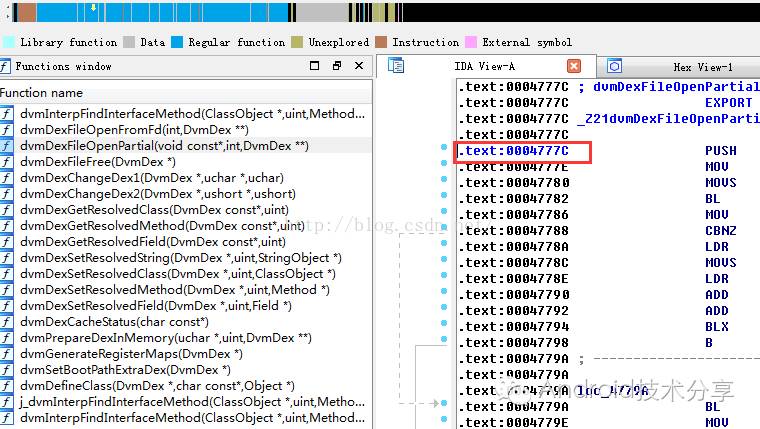Select dvmDexFileFree(DvmDex *) function row
760x429 pixels.
pyautogui.click(x=186, y=162)
